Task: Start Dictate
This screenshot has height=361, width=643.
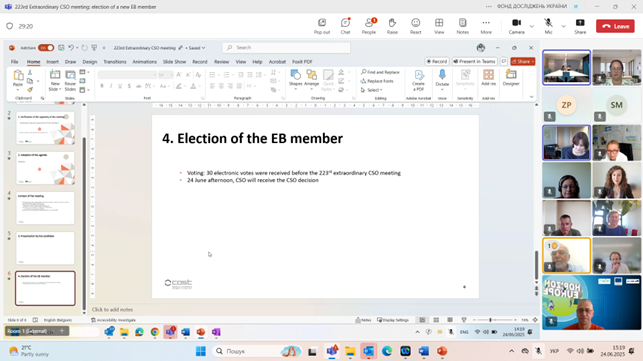Action: [442, 78]
